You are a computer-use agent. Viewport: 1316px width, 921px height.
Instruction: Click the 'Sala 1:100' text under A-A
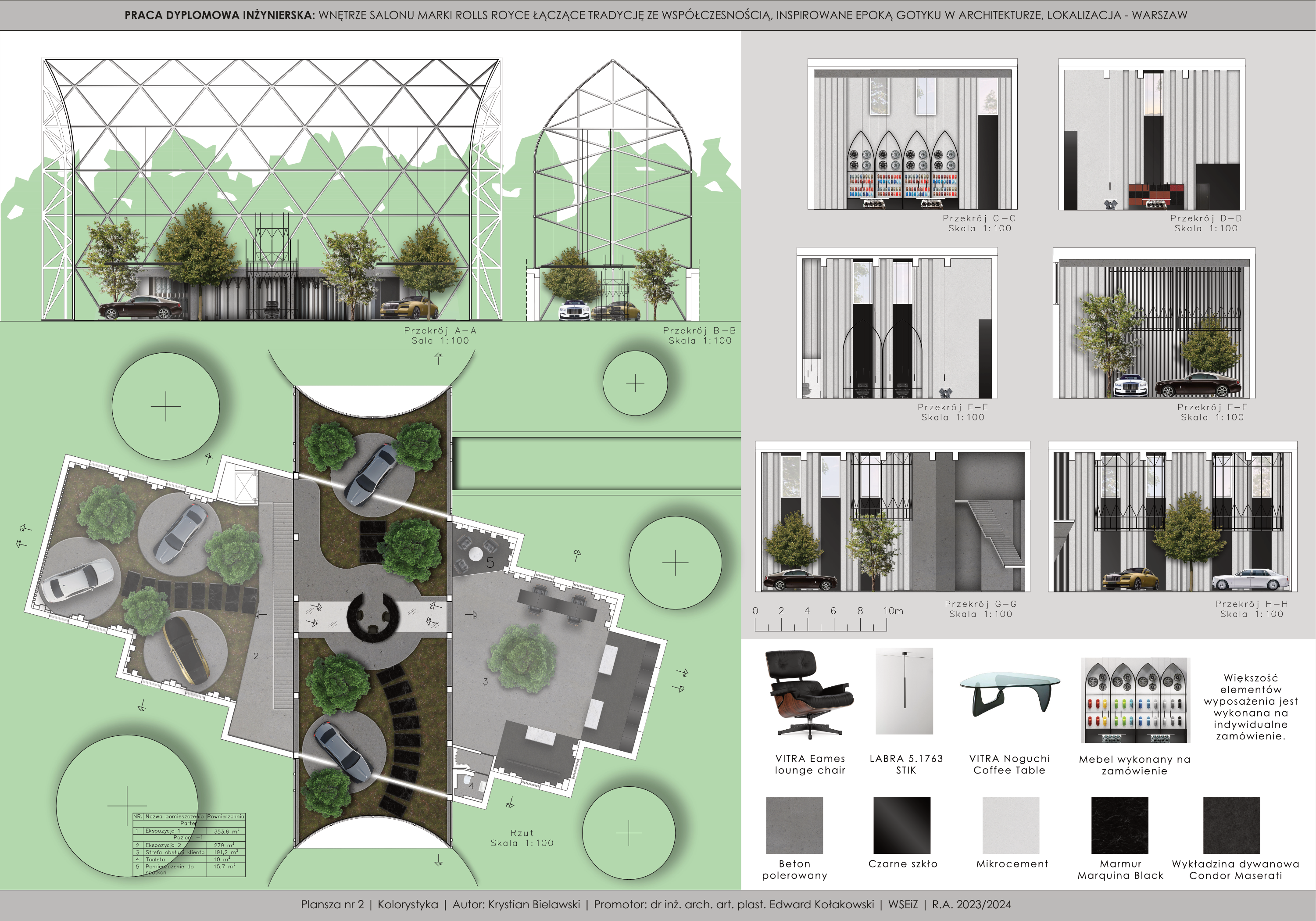[x=440, y=340]
